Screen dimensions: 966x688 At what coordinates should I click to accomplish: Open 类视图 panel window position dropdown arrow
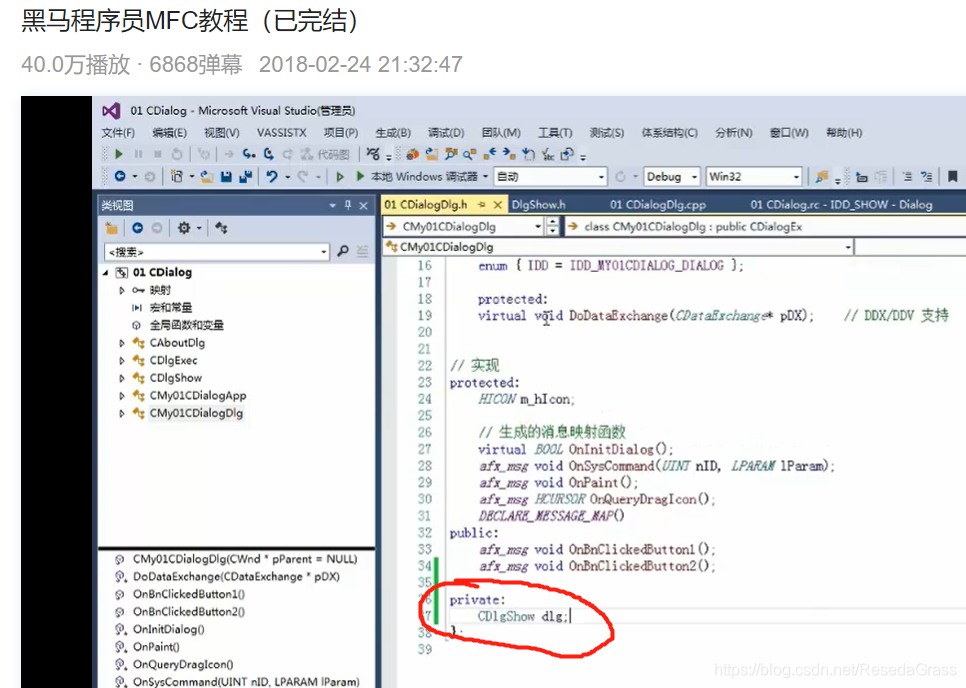click(x=333, y=205)
